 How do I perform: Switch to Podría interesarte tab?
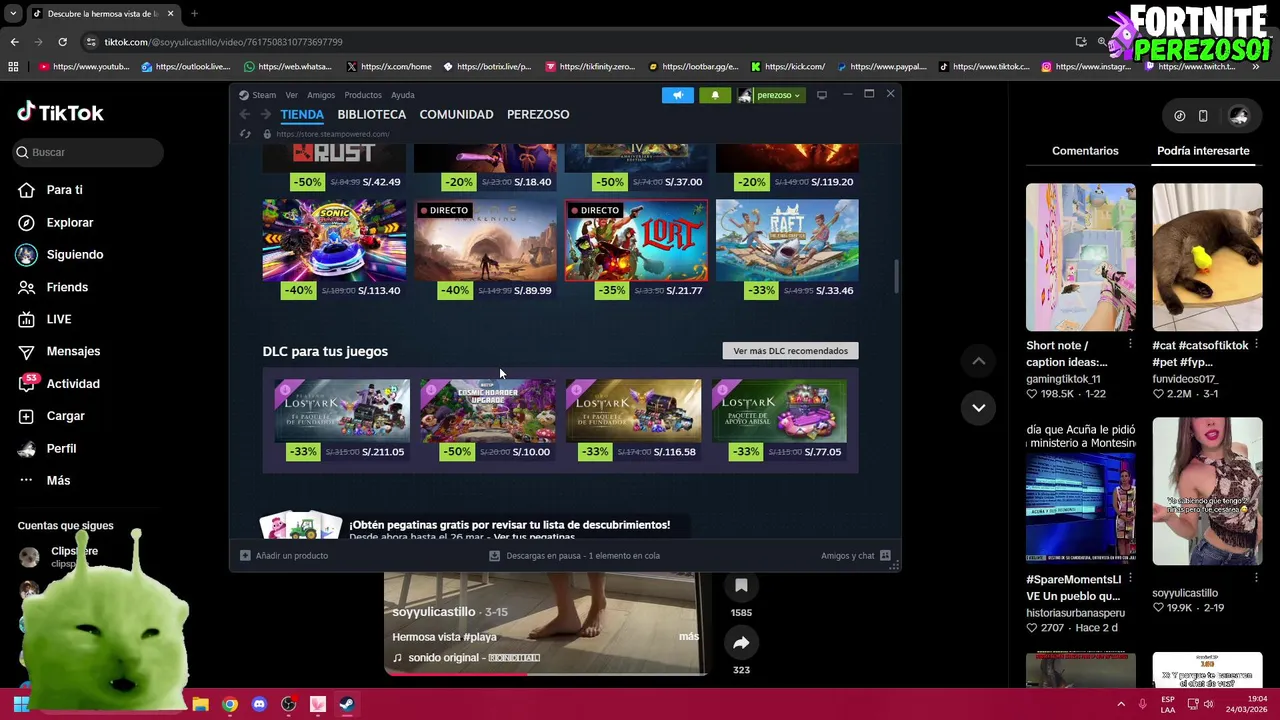tap(1203, 151)
